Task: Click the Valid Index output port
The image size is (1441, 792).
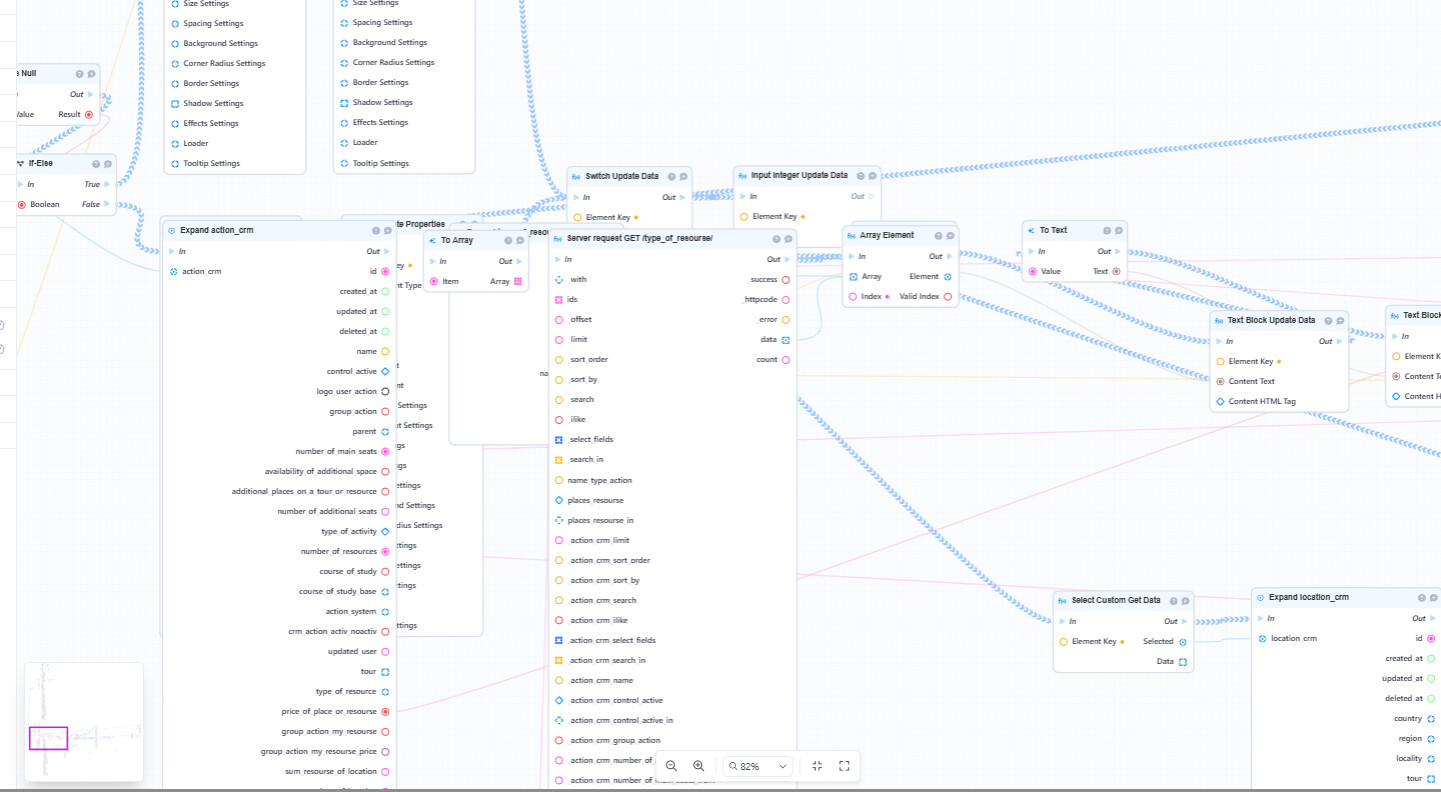Action: pos(947,297)
